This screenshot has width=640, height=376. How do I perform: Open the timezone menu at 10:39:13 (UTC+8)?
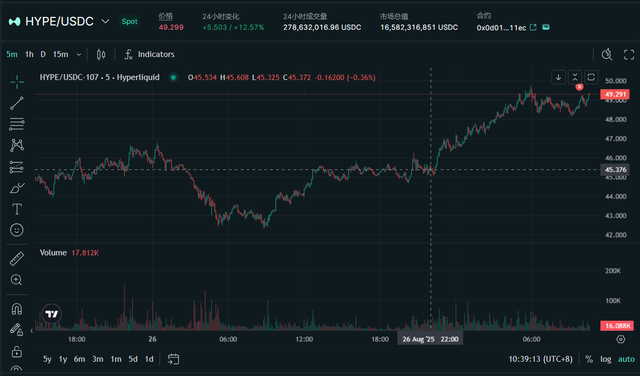click(540, 359)
